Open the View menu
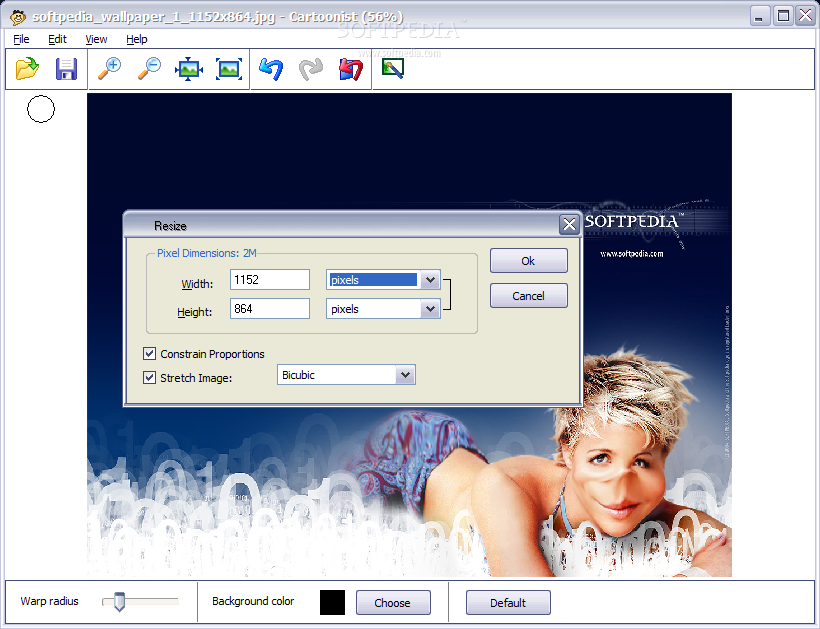Screen dimensions: 820x629 click(96, 39)
